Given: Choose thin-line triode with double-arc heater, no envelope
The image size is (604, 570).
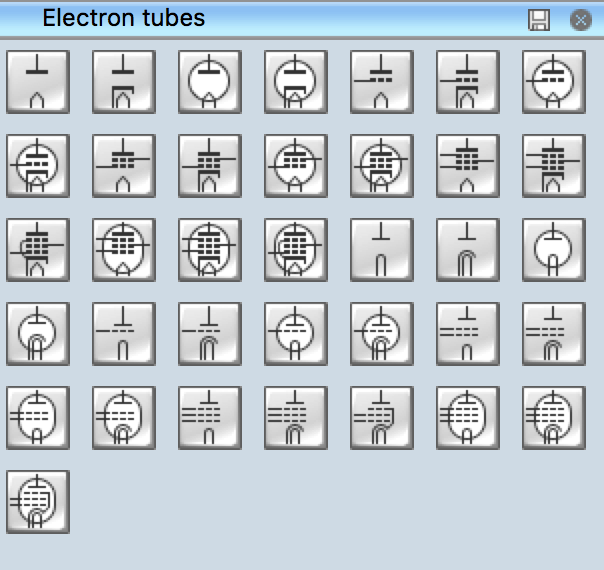Looking at the screenshot, I should pos(210,334).
